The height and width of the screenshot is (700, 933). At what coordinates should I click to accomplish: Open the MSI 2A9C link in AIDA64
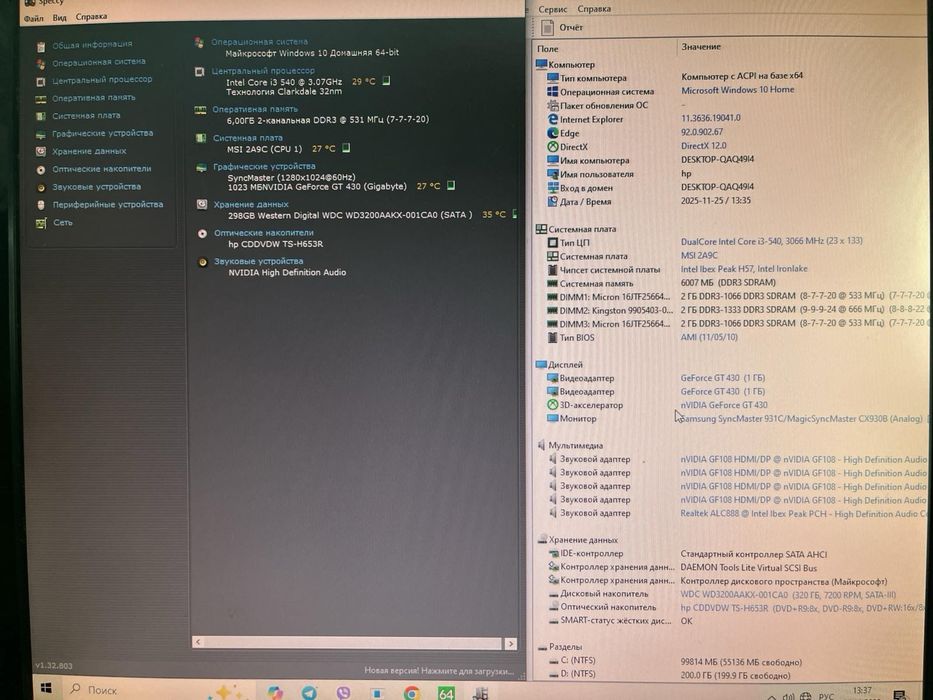coord(699,255)
